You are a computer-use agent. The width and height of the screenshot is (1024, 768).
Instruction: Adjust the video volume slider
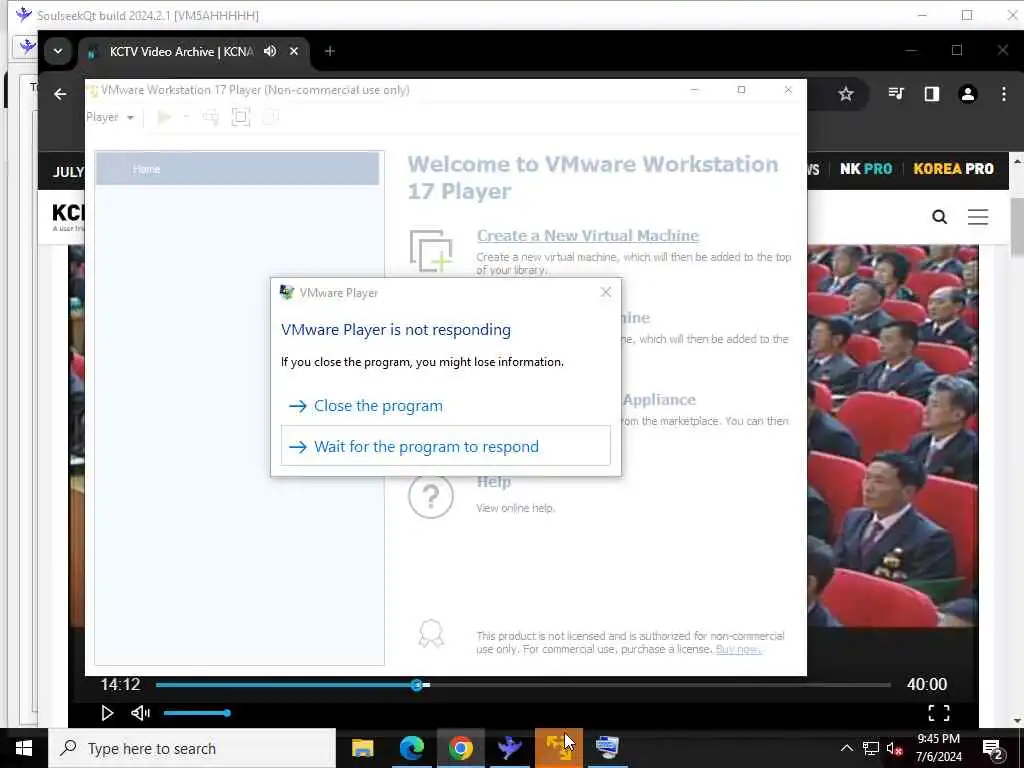click(197, 713)
